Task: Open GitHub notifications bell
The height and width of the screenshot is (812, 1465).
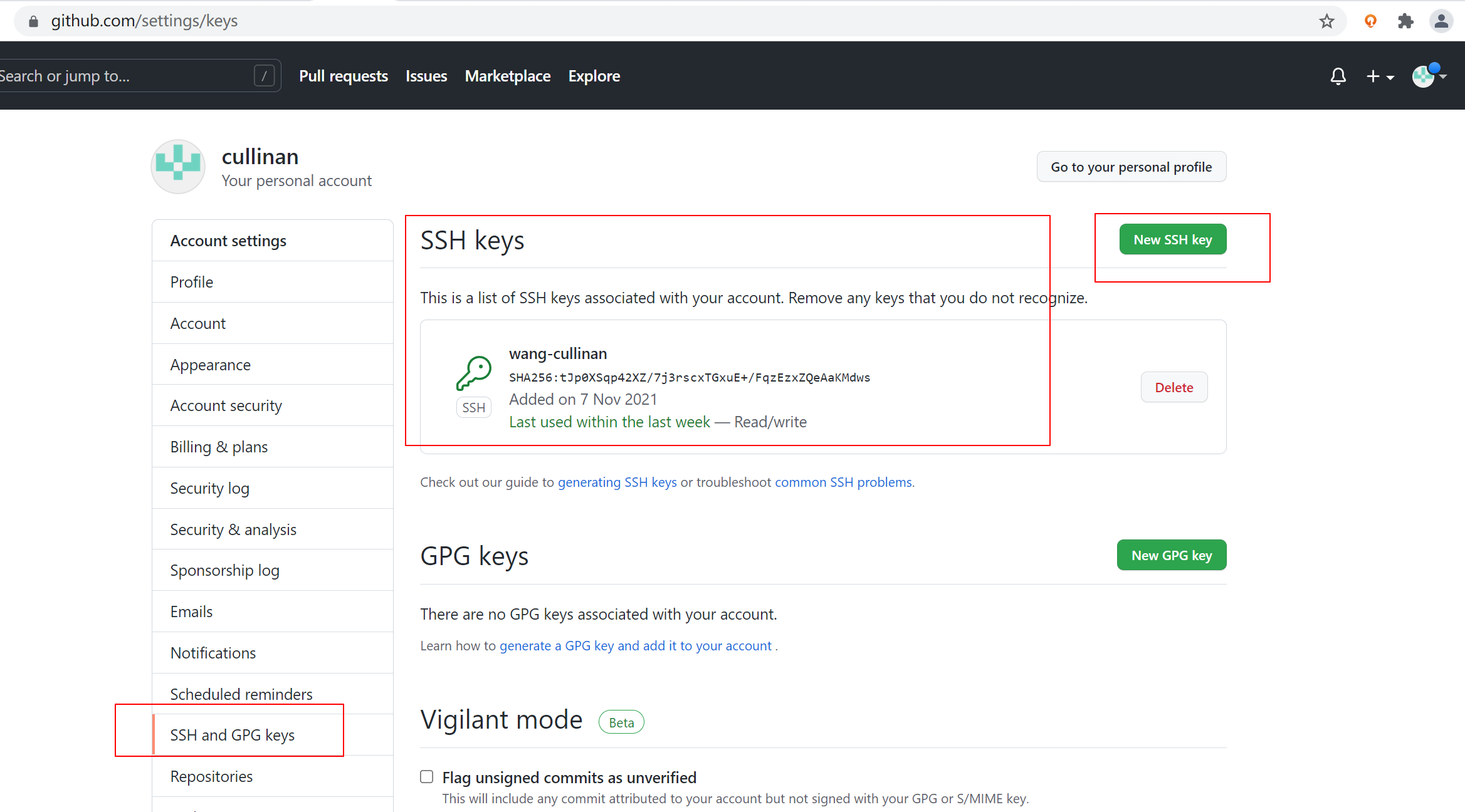Action: [1338, 76]
